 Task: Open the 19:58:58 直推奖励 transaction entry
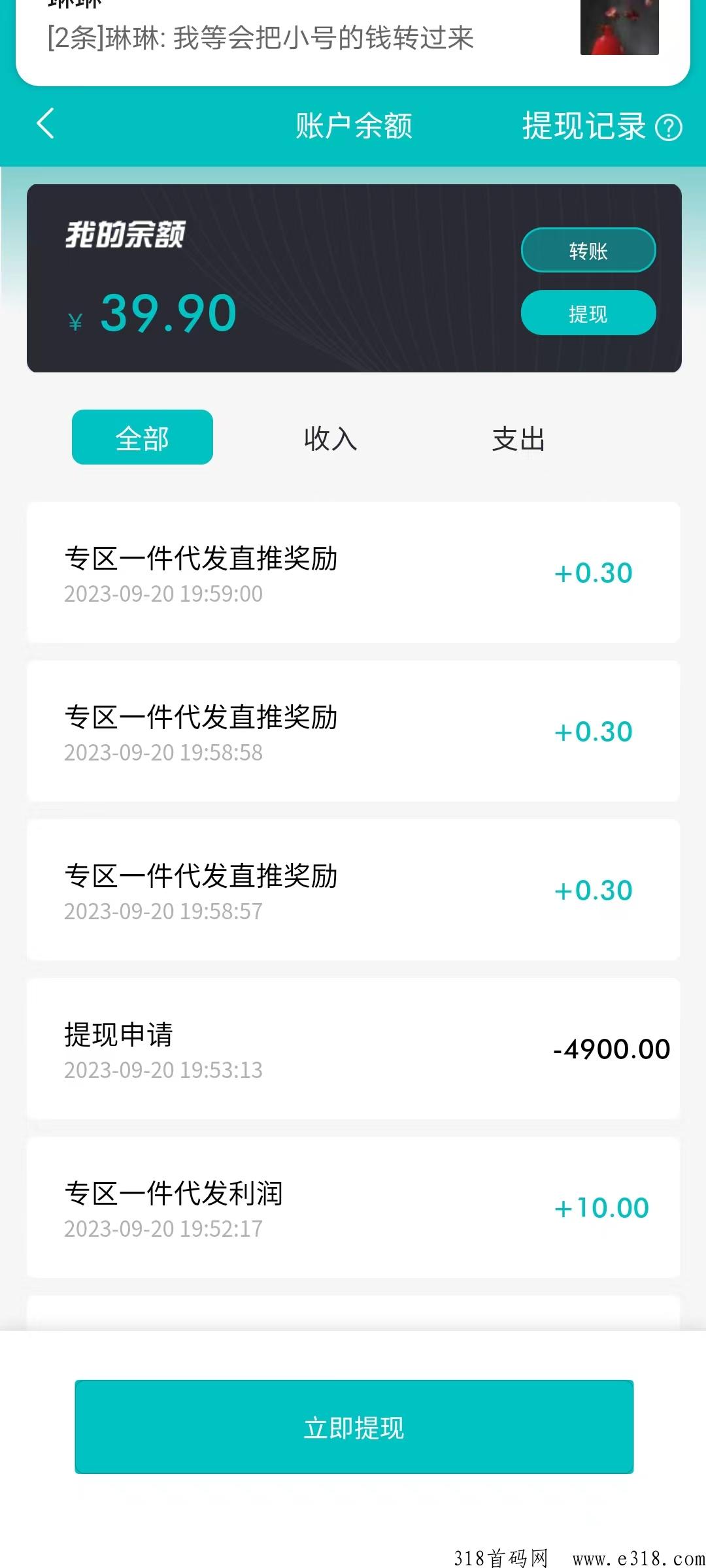click(353, 731)
